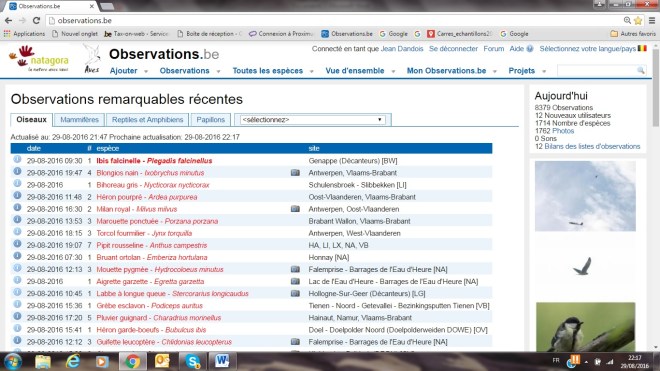This screenshot has height=371, width=660.
Task: Open info icon for Bruant ortolan row
Action: coord(17,256)
